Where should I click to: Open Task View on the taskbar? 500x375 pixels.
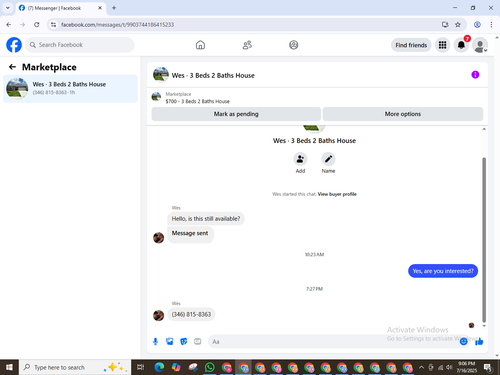(x=140, y=367)
